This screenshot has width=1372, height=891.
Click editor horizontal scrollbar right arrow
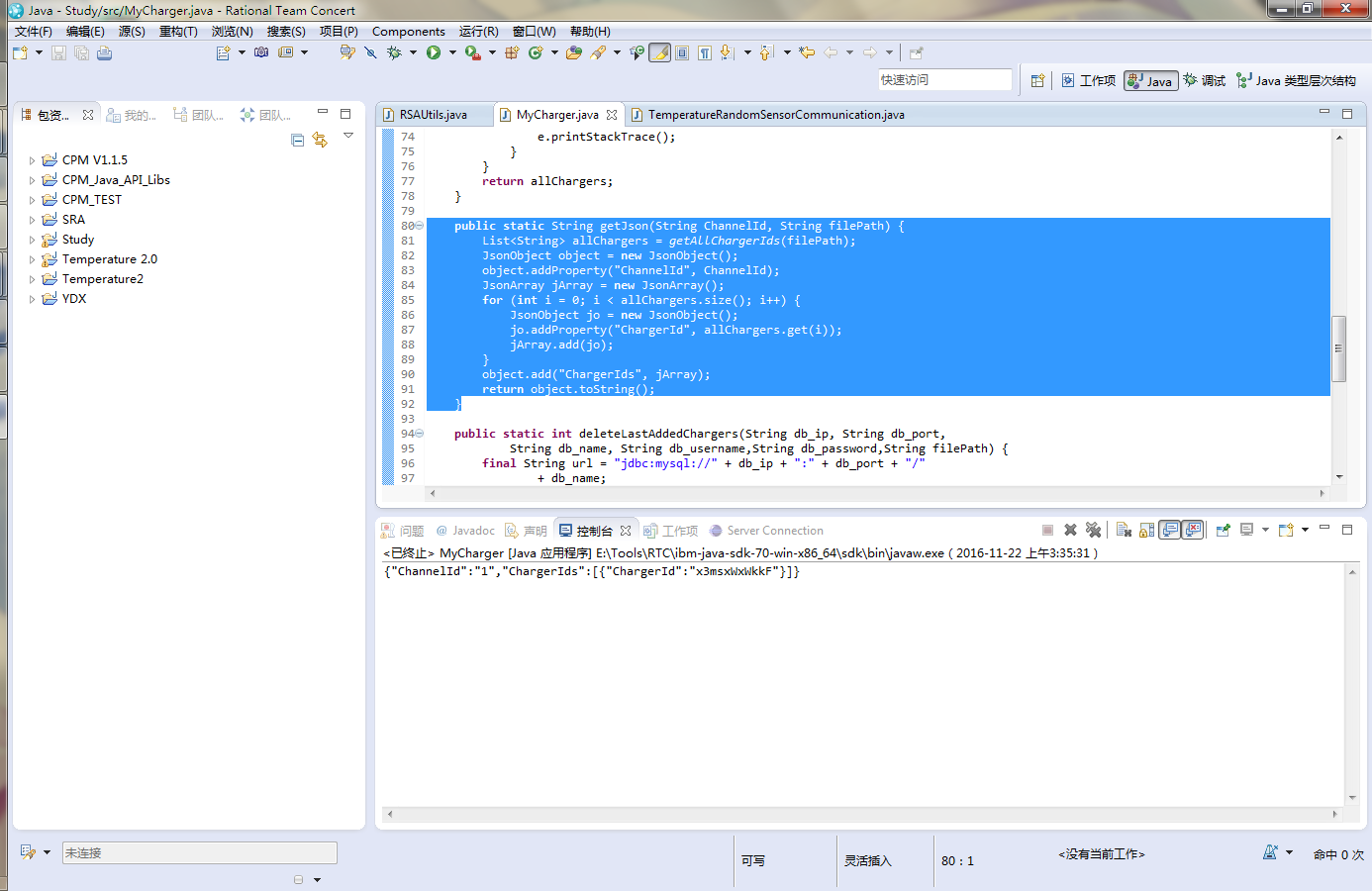tap(1323, 492)
